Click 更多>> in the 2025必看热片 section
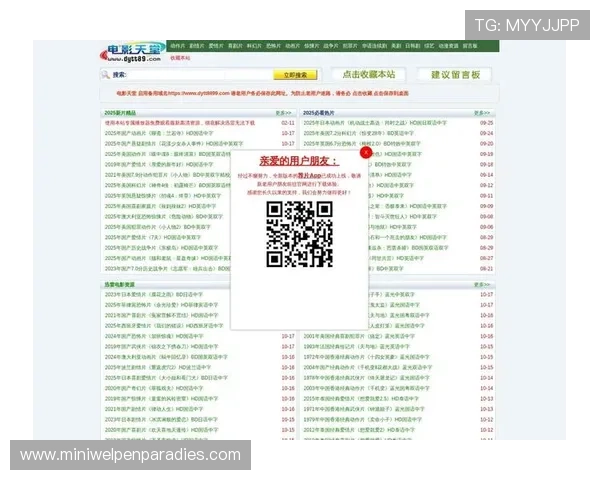The width and height of the screenshot is (600, 480). click(482, 113)
